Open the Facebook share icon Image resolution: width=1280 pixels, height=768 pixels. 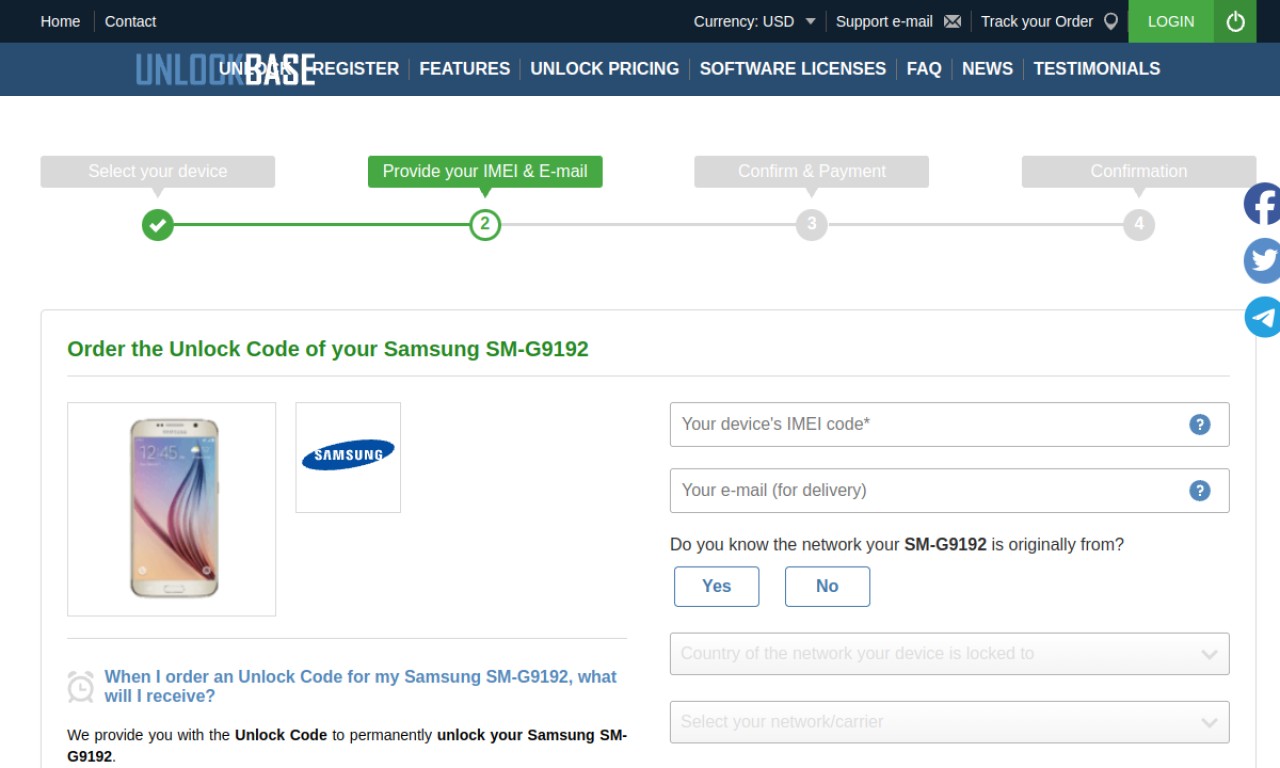[x=1262, y=204]
